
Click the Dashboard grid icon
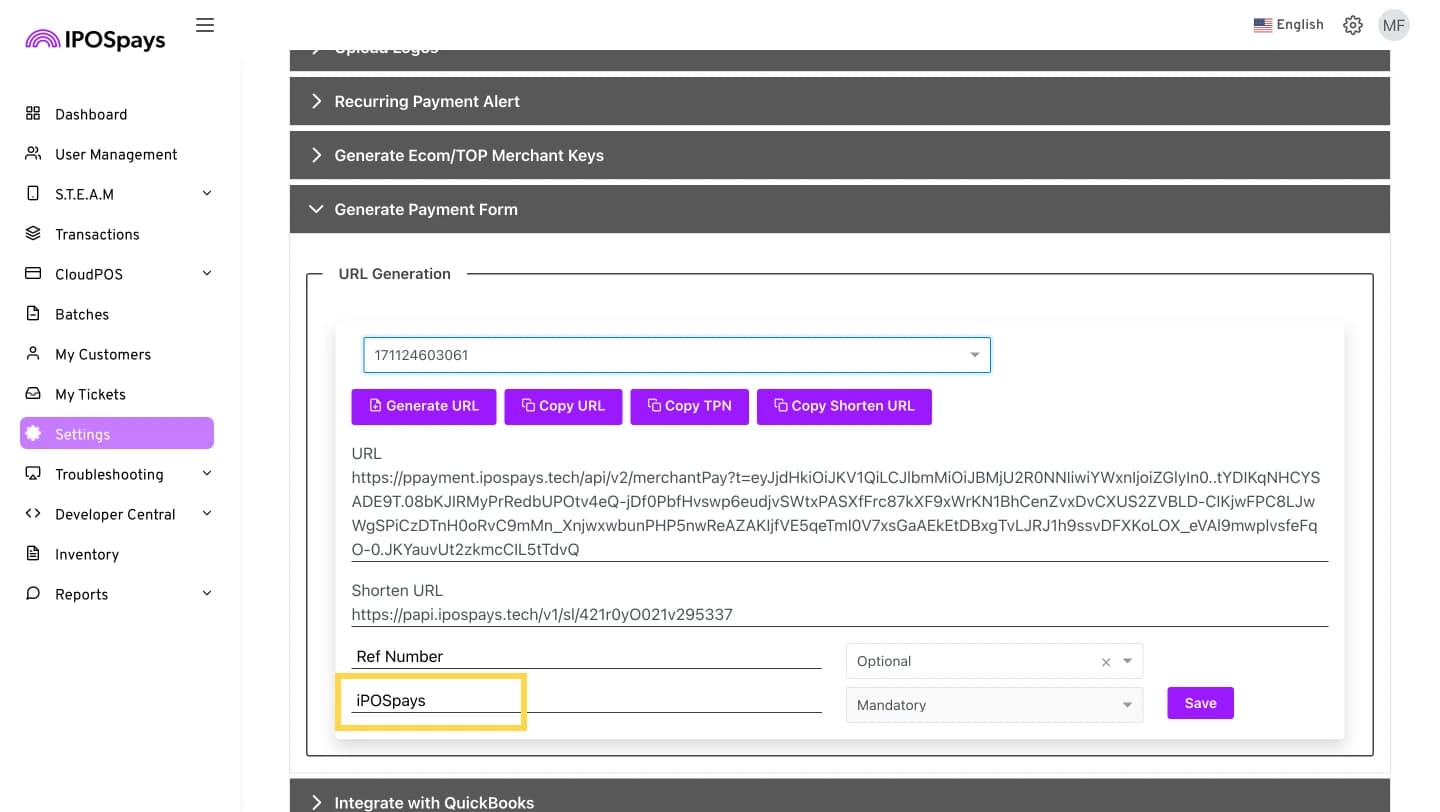coord(33,114)
